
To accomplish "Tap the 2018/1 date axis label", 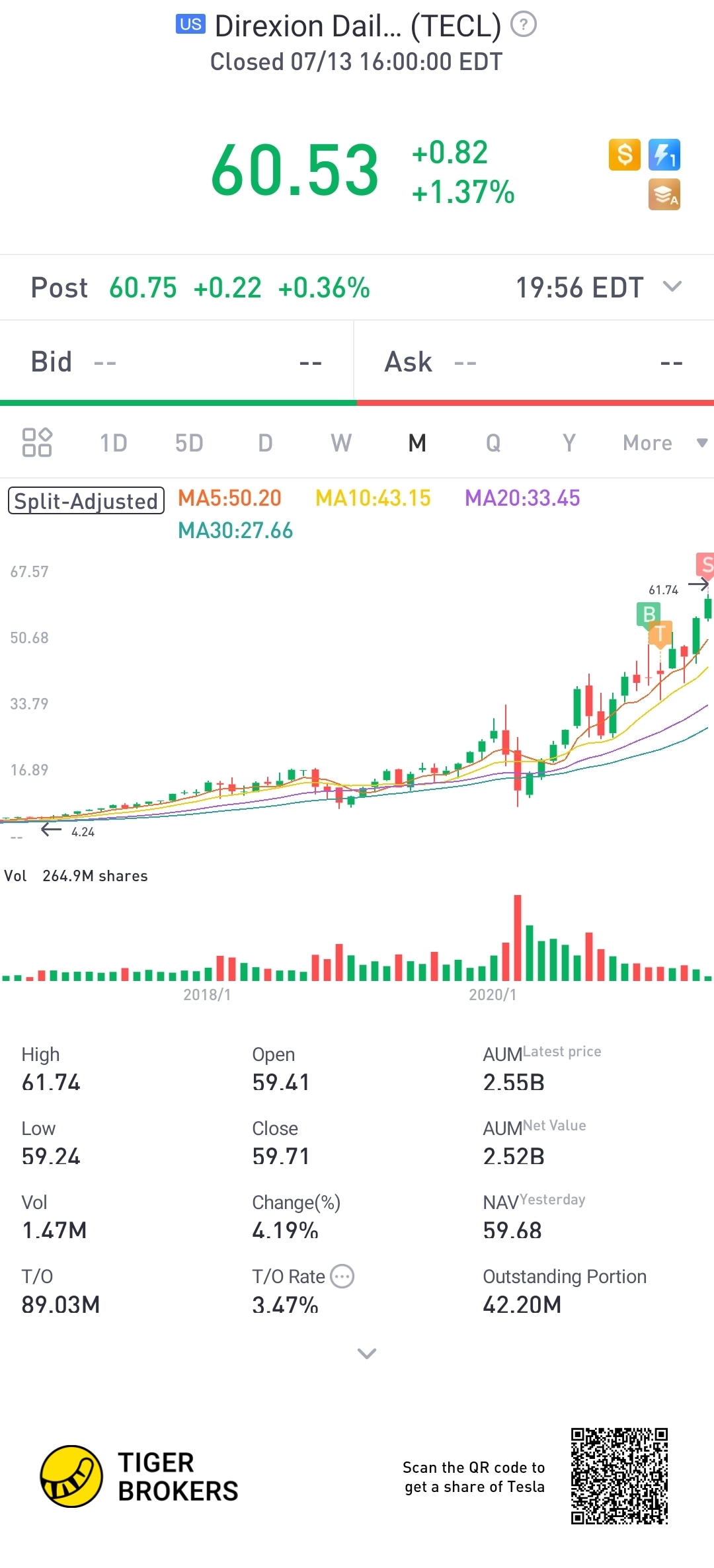I will [207, 994].
